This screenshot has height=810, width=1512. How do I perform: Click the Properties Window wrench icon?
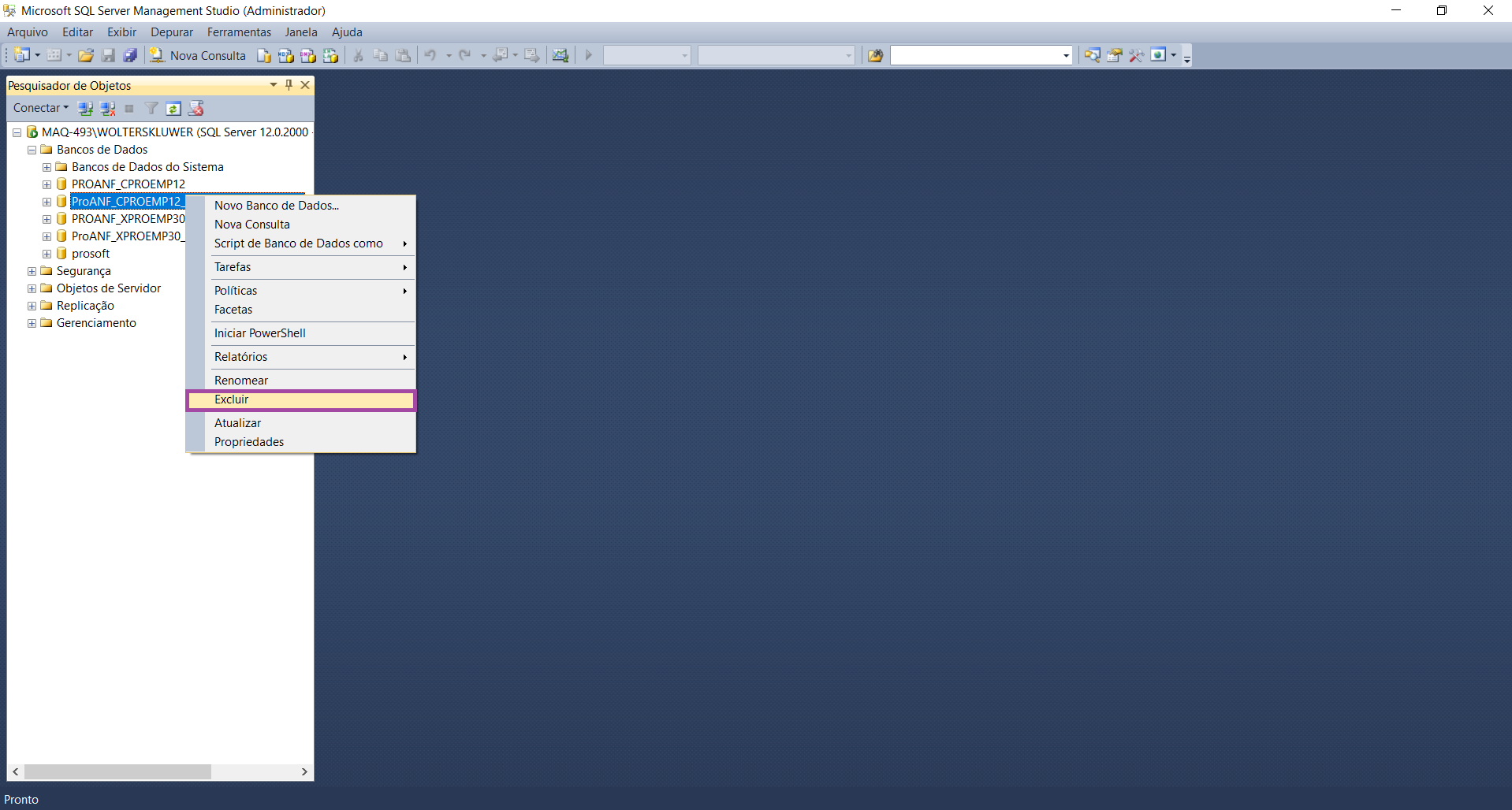coord(1136,55)
